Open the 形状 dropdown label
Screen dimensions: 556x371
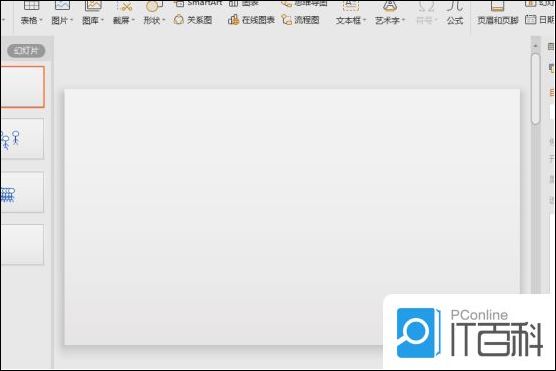coord(154,21)
